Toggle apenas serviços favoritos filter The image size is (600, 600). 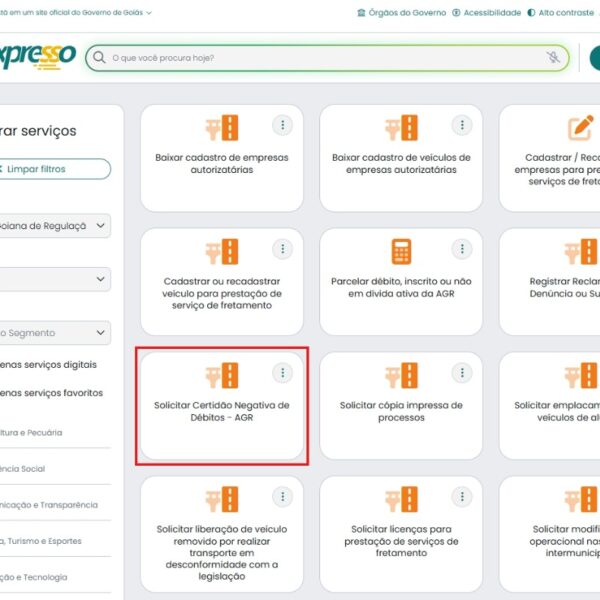coord(51,393)
